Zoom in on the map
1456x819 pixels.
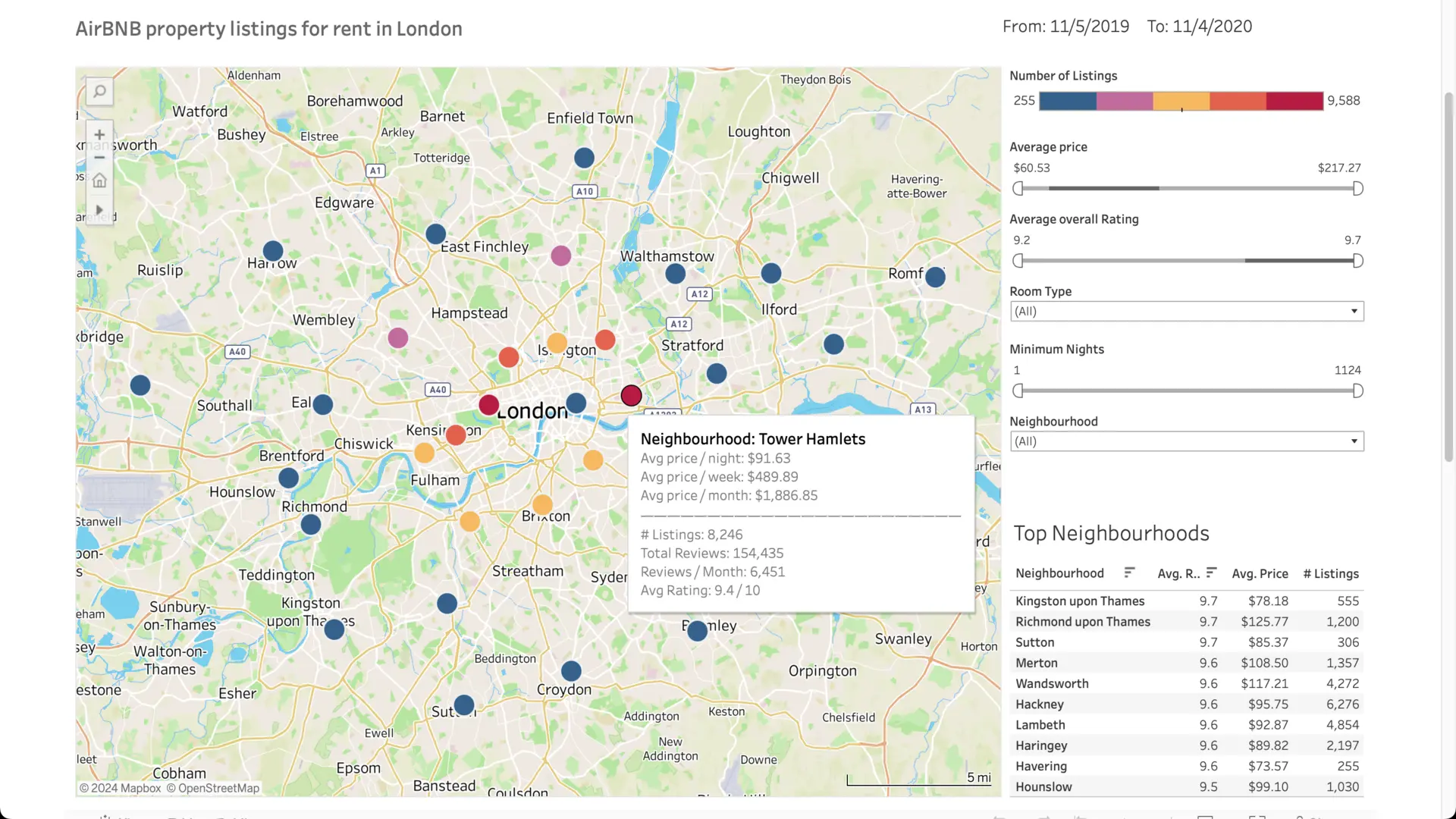99,134
